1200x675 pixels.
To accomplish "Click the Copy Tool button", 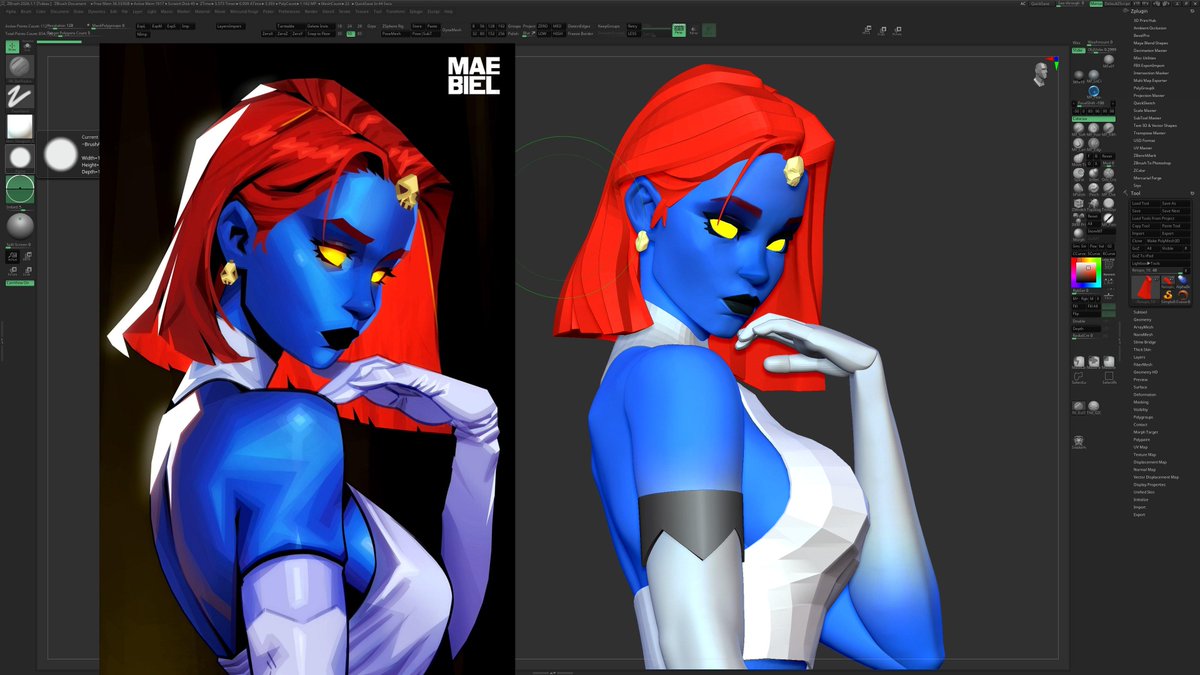I will (1145, 226).
